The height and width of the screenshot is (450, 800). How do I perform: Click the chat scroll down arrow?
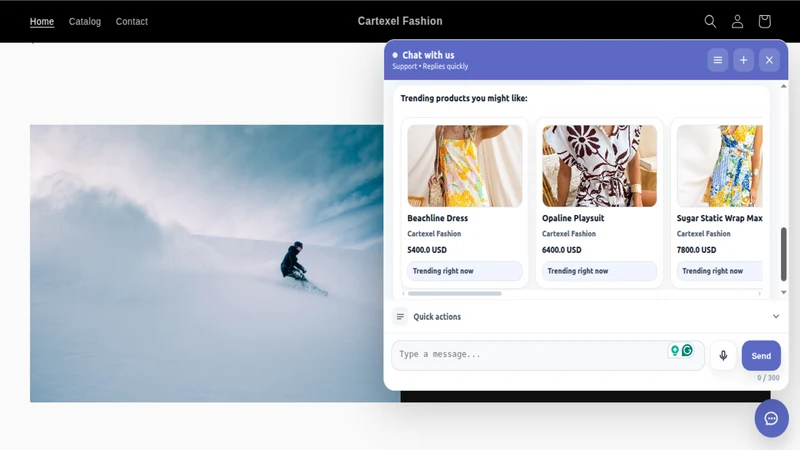[x=784, y=292]
